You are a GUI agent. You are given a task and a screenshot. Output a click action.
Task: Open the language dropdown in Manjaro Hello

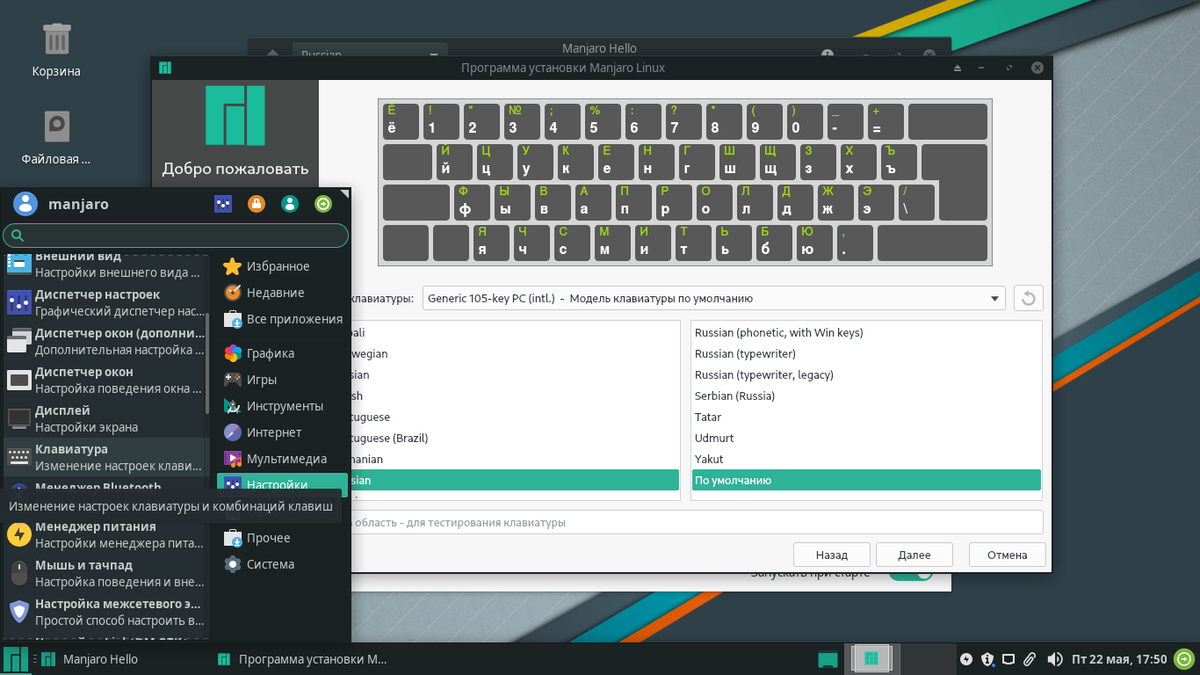(370, 55)
